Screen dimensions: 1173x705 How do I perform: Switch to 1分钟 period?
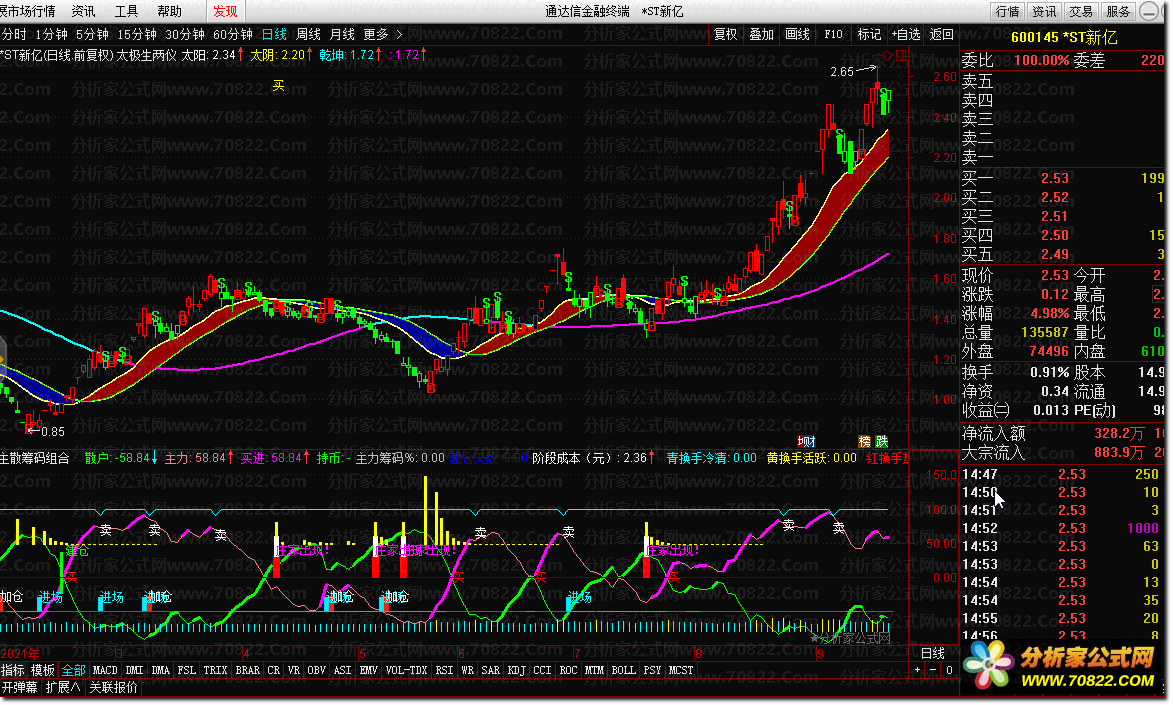tap(52, 34)
